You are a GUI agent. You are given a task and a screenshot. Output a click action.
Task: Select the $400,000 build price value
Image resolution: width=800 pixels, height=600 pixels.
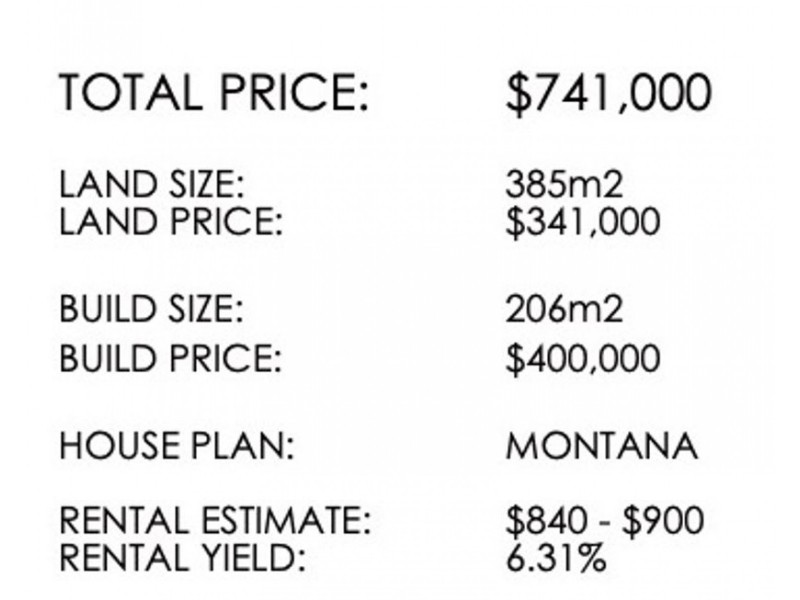click(x=583, y=359)
